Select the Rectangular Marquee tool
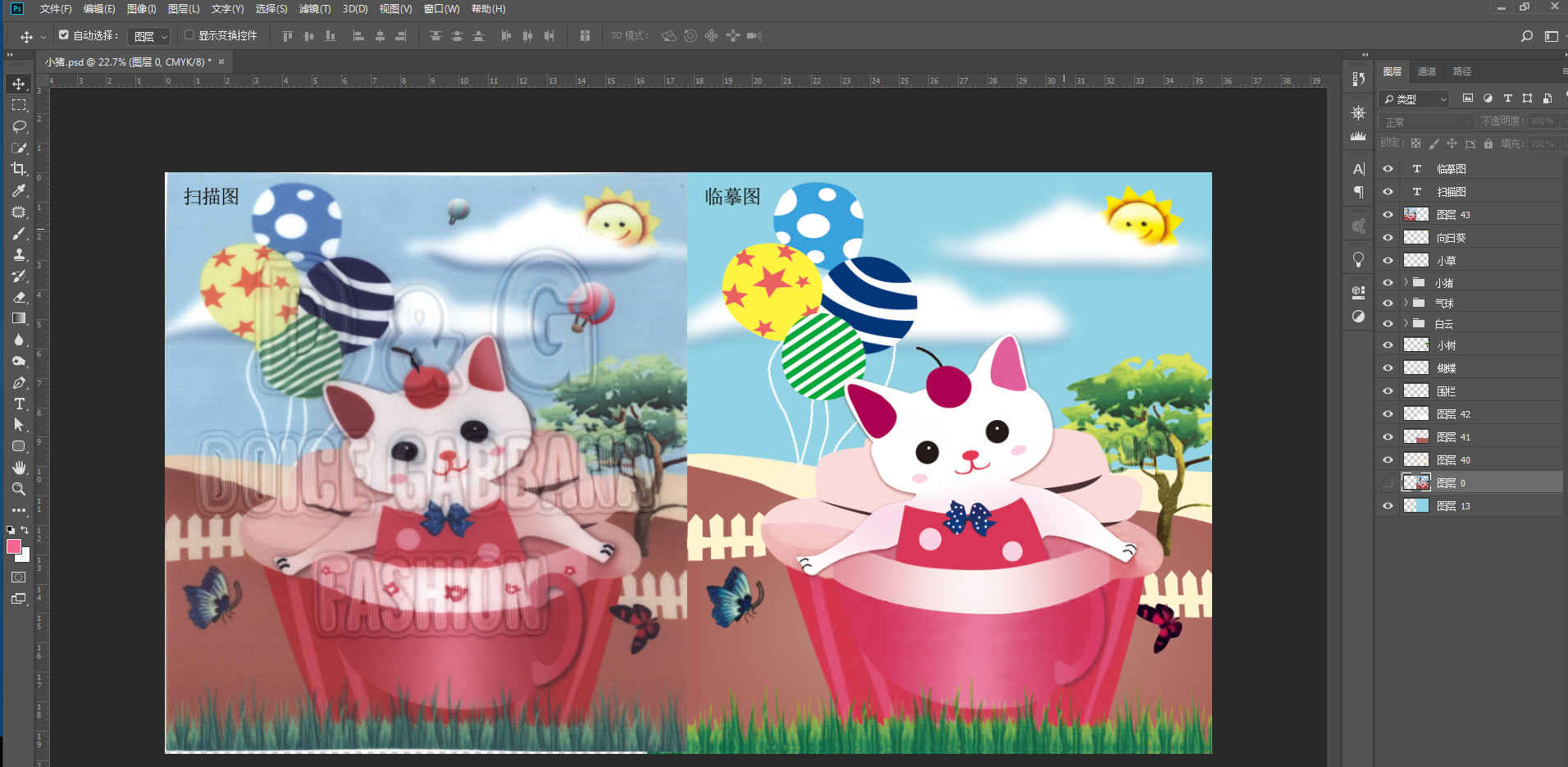 [x=19, y=106]
